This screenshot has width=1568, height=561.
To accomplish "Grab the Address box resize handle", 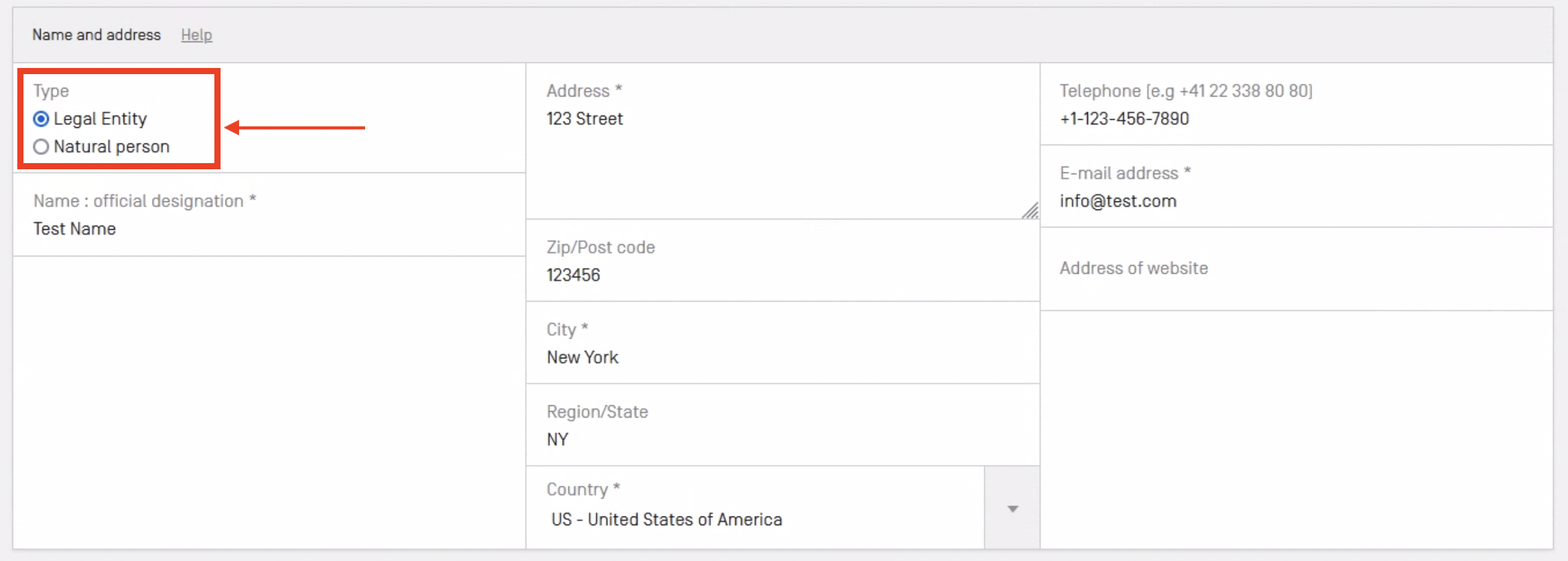I will 1030,211.
